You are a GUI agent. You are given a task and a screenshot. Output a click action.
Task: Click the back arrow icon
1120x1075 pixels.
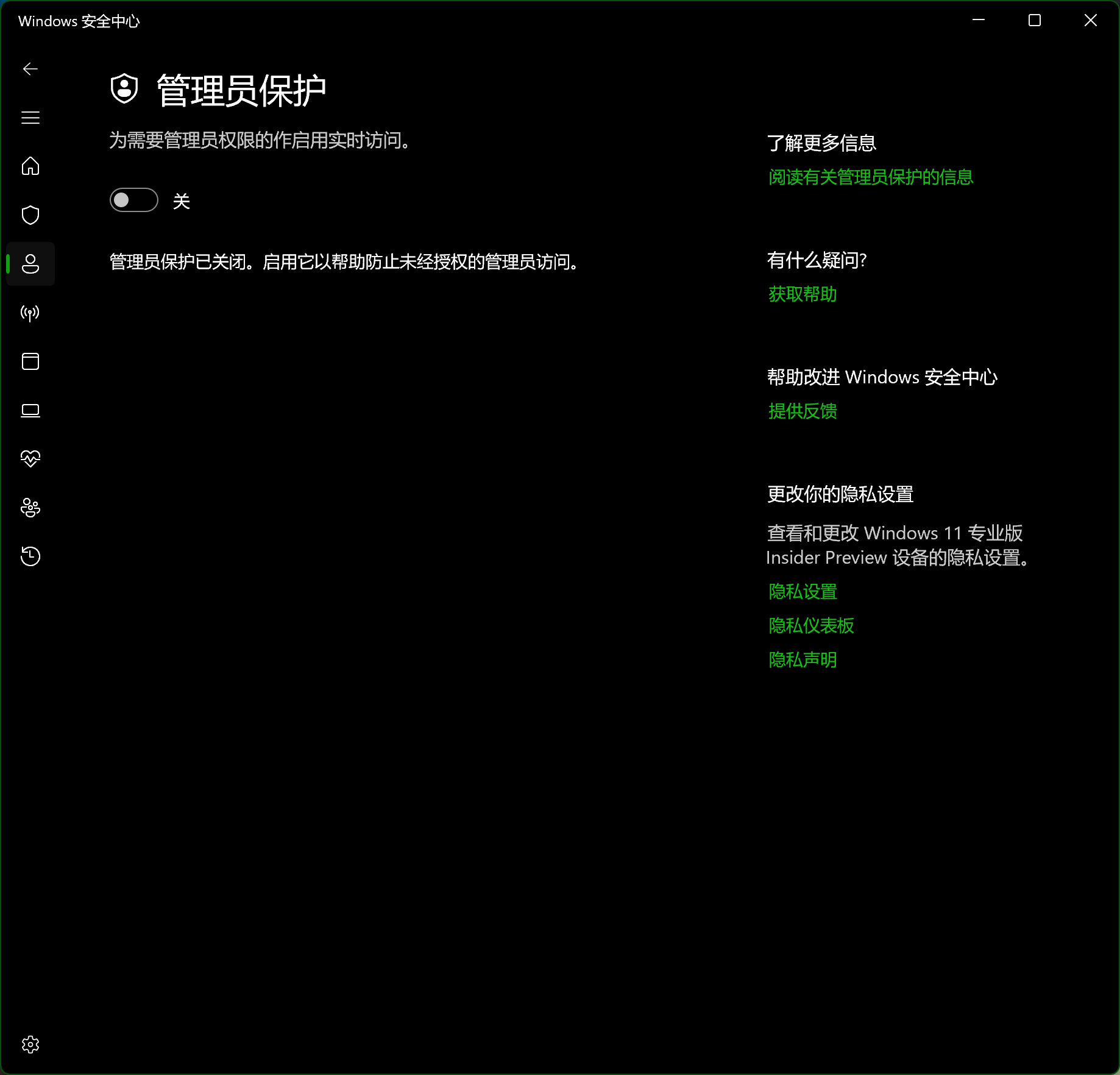pos(30,69)
